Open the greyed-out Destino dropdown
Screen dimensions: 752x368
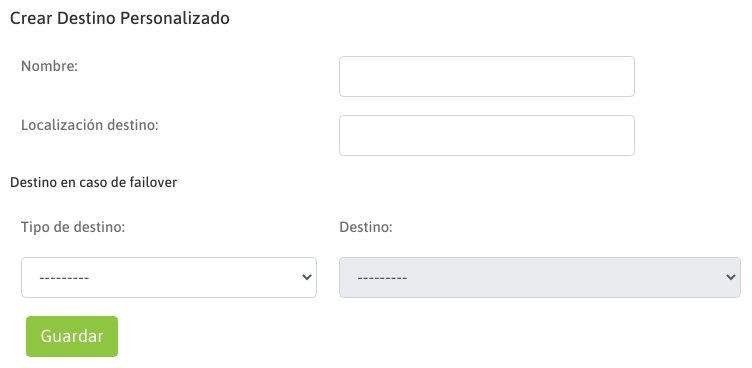point(540,277)
